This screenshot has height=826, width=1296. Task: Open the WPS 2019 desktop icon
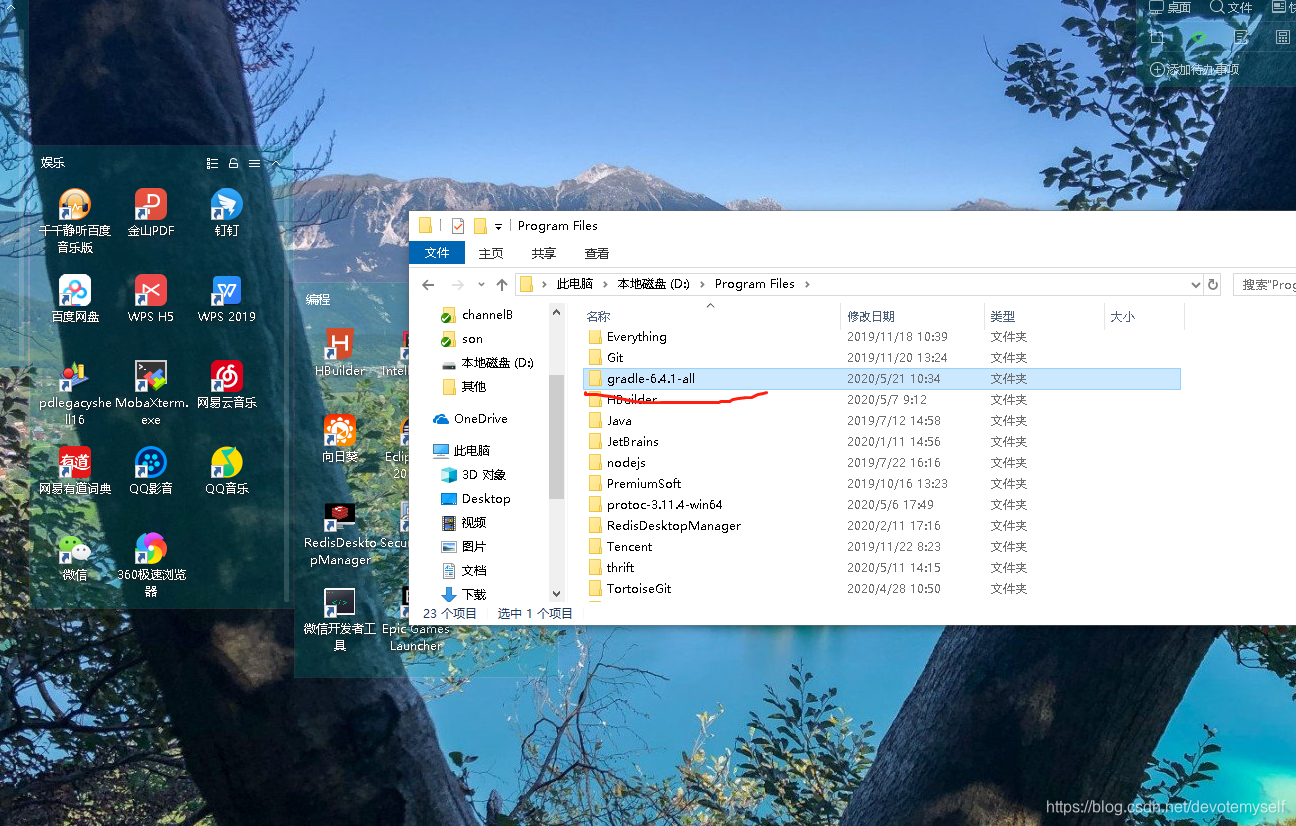pos(227,299)
